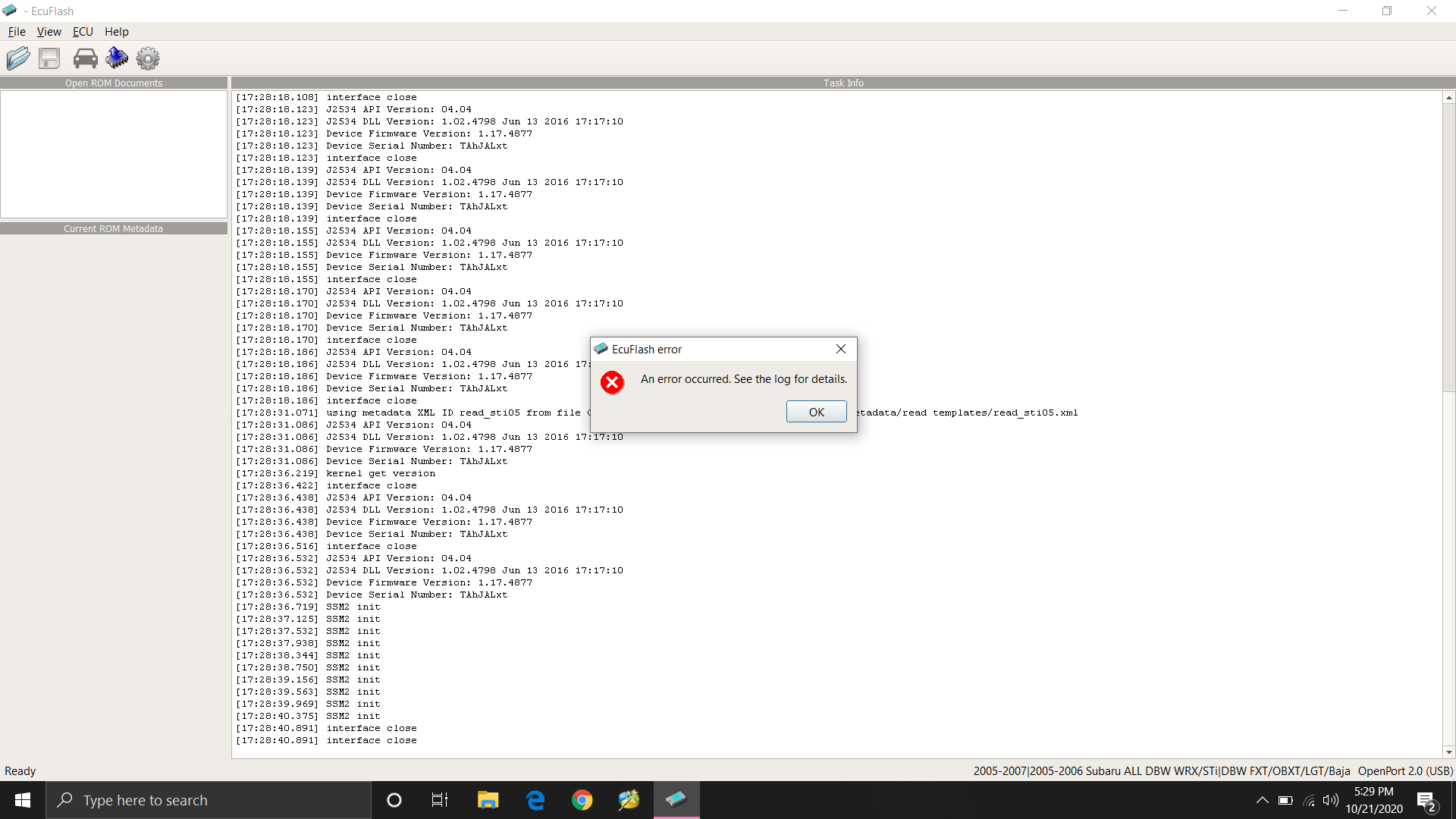Open options with the gear toolbar icon

tap(148, 58)
